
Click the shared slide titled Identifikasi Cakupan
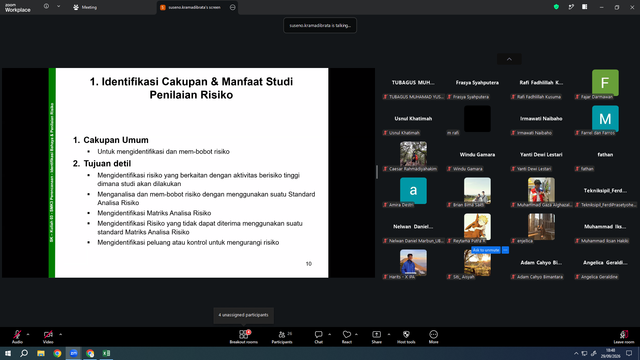pos(188,173)
